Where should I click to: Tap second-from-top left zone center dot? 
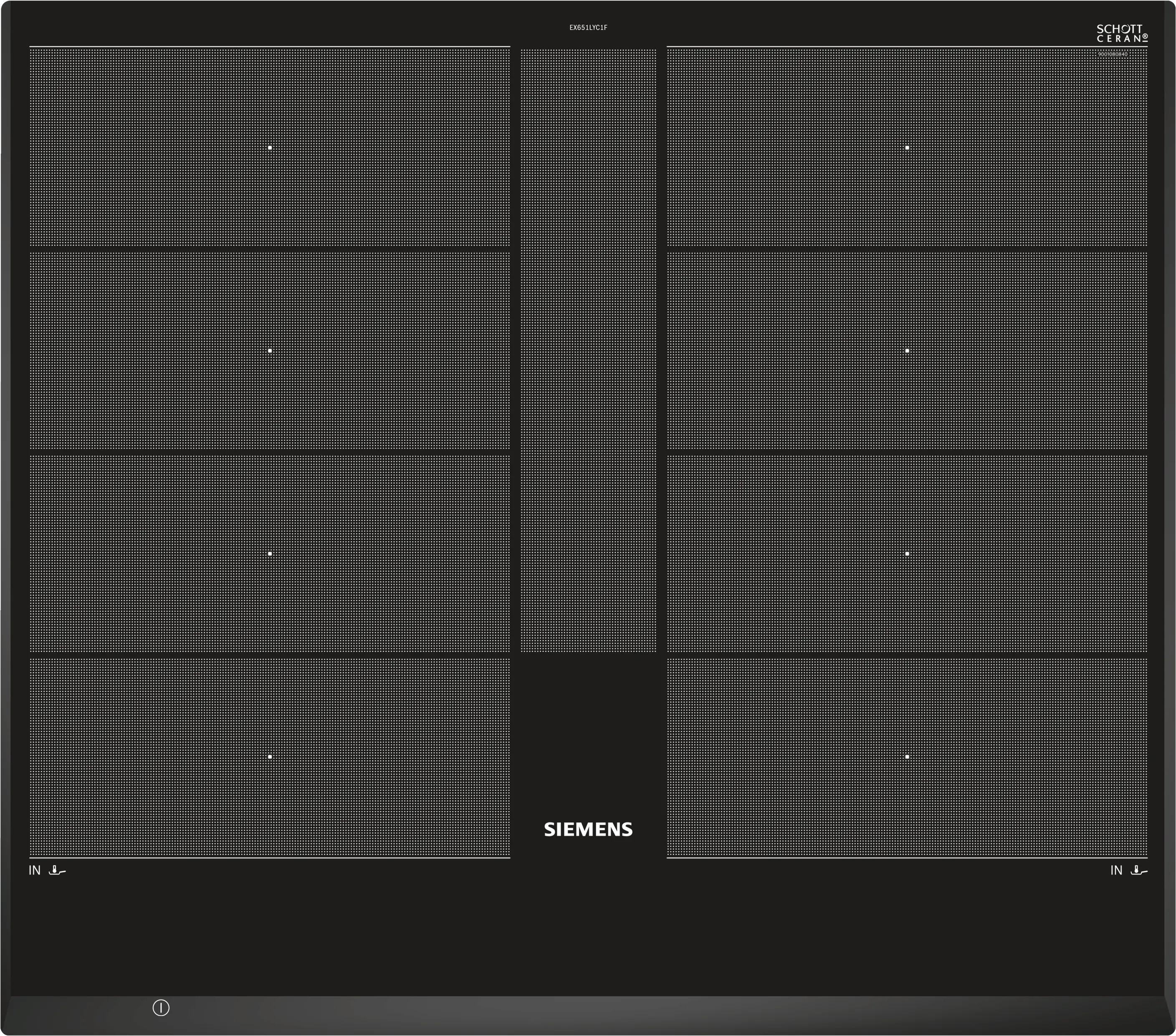[x=270, y=350]
